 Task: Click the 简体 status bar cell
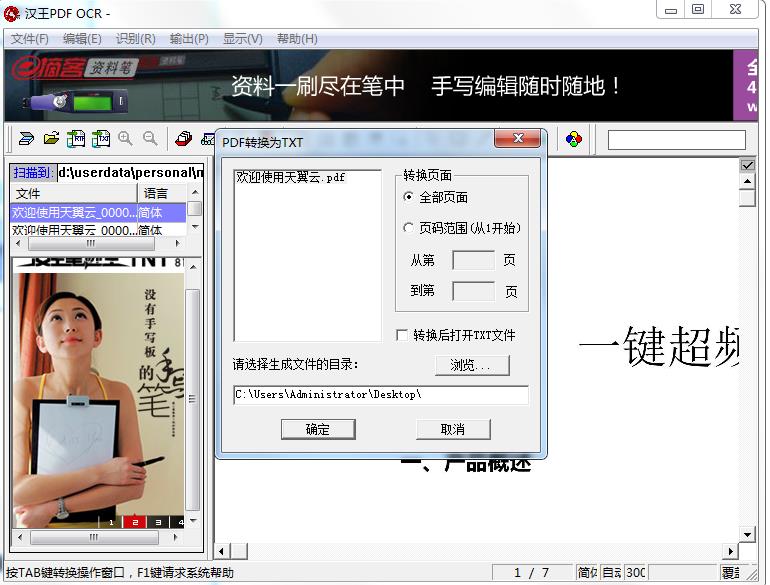[x=586, y=572]
